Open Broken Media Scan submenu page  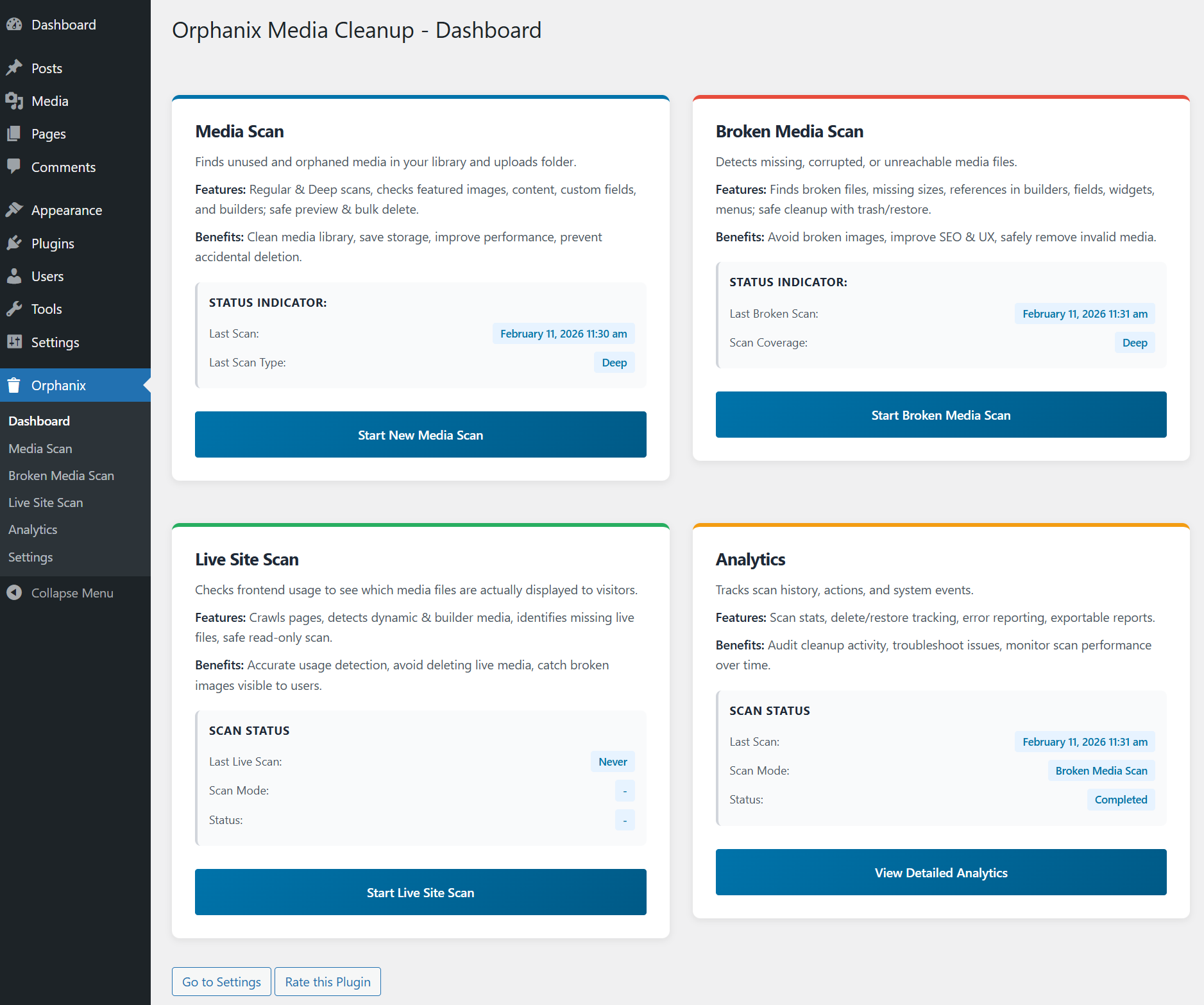click(x=61, y=476)
